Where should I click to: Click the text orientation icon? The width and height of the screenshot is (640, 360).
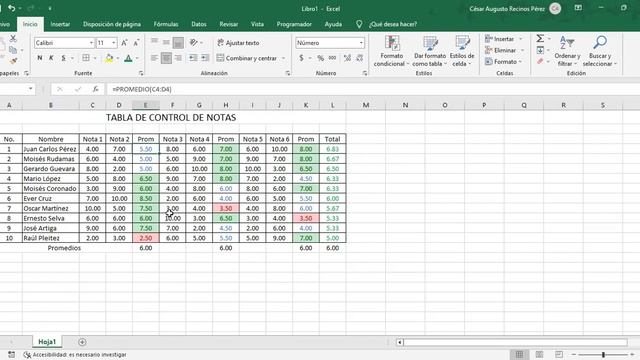(x=193, y=42)
